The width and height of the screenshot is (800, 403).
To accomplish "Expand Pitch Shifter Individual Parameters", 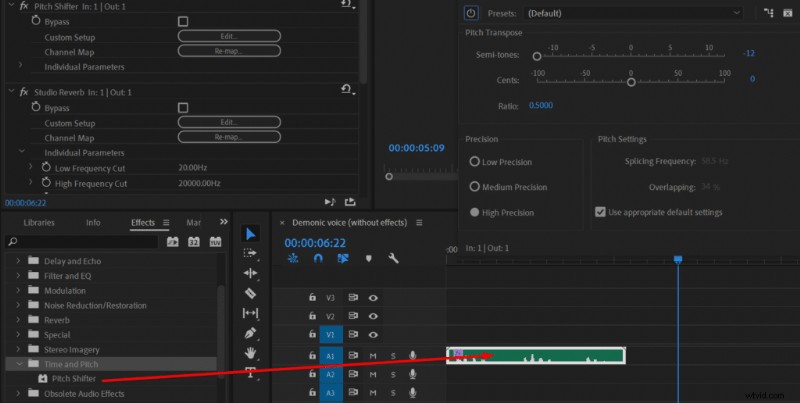I will point(20,65).
